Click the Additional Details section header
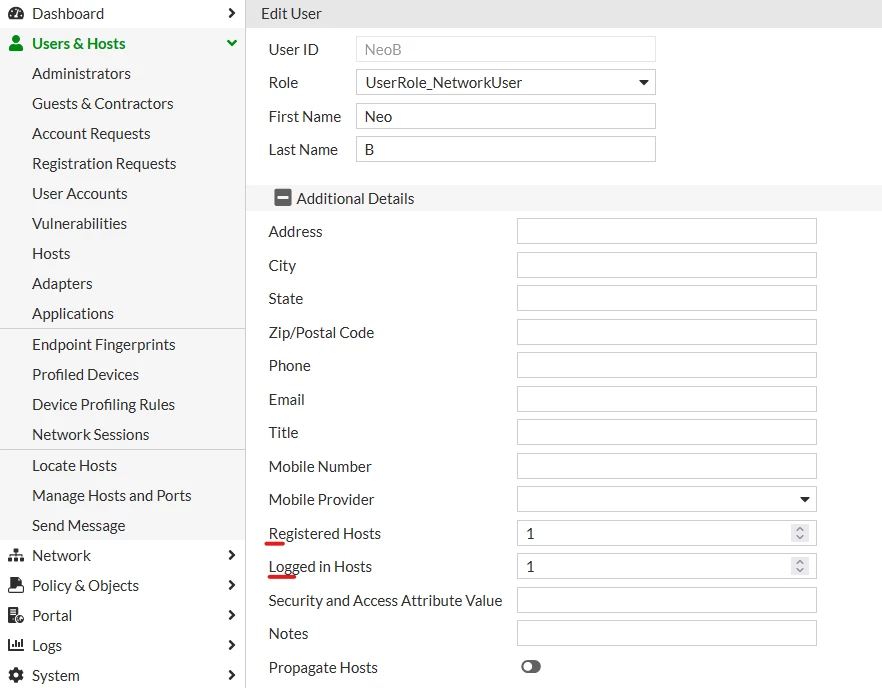 564,198
